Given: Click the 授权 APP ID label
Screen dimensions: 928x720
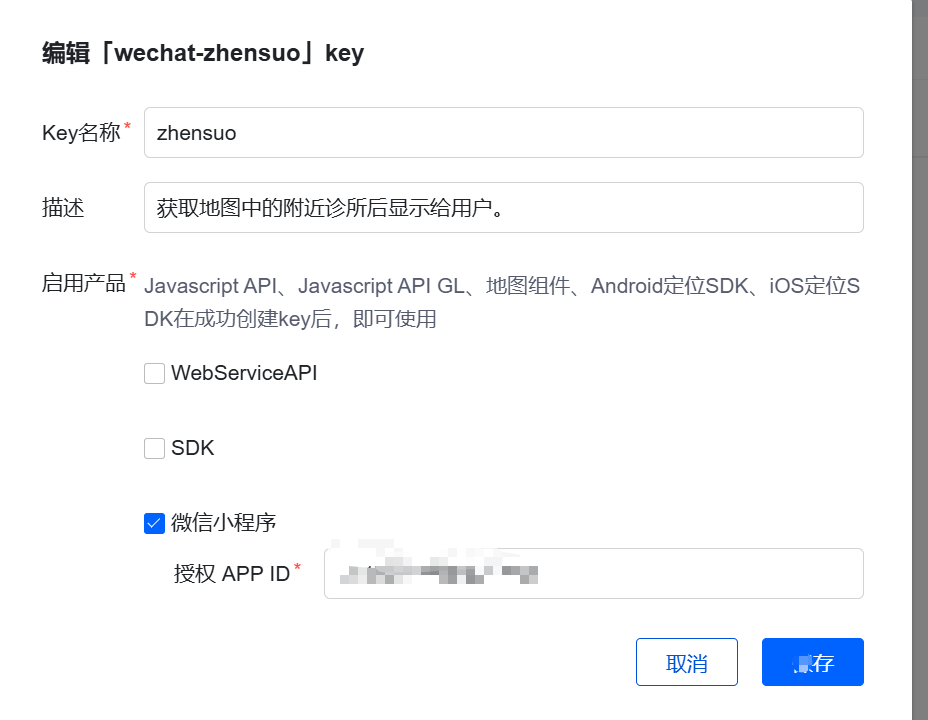Looking at the screenshot, I should pyautogui.click(x=231, y=574).
